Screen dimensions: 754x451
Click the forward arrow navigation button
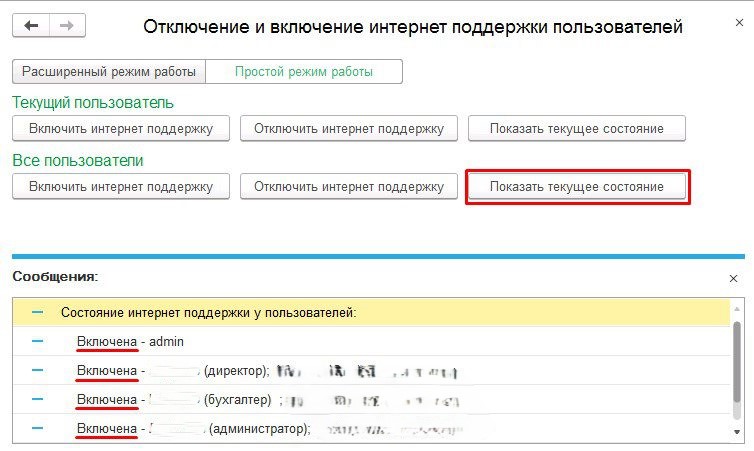coord(67,26)
